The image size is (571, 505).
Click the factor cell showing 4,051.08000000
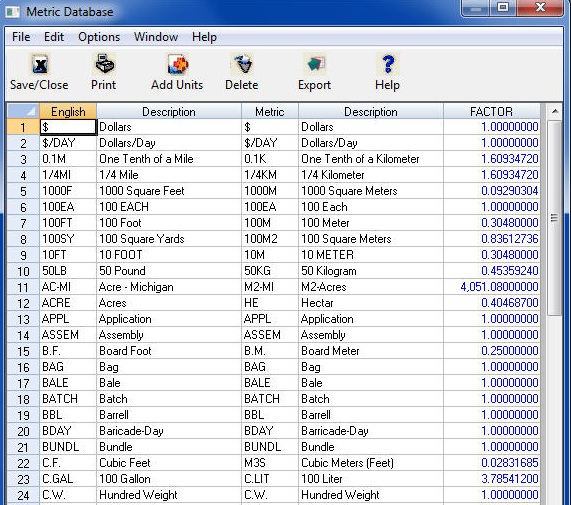click(x=492, y=287)
